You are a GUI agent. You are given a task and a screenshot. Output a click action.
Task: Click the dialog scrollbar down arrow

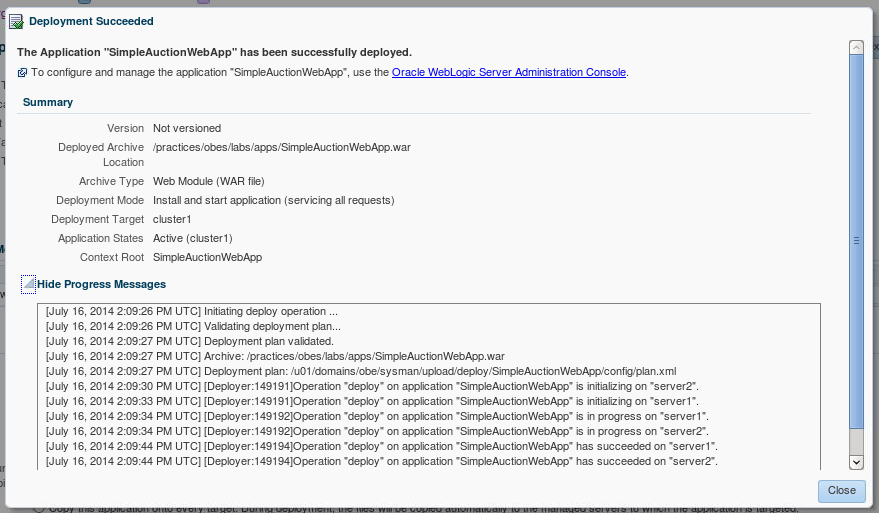tap(856, 461)
